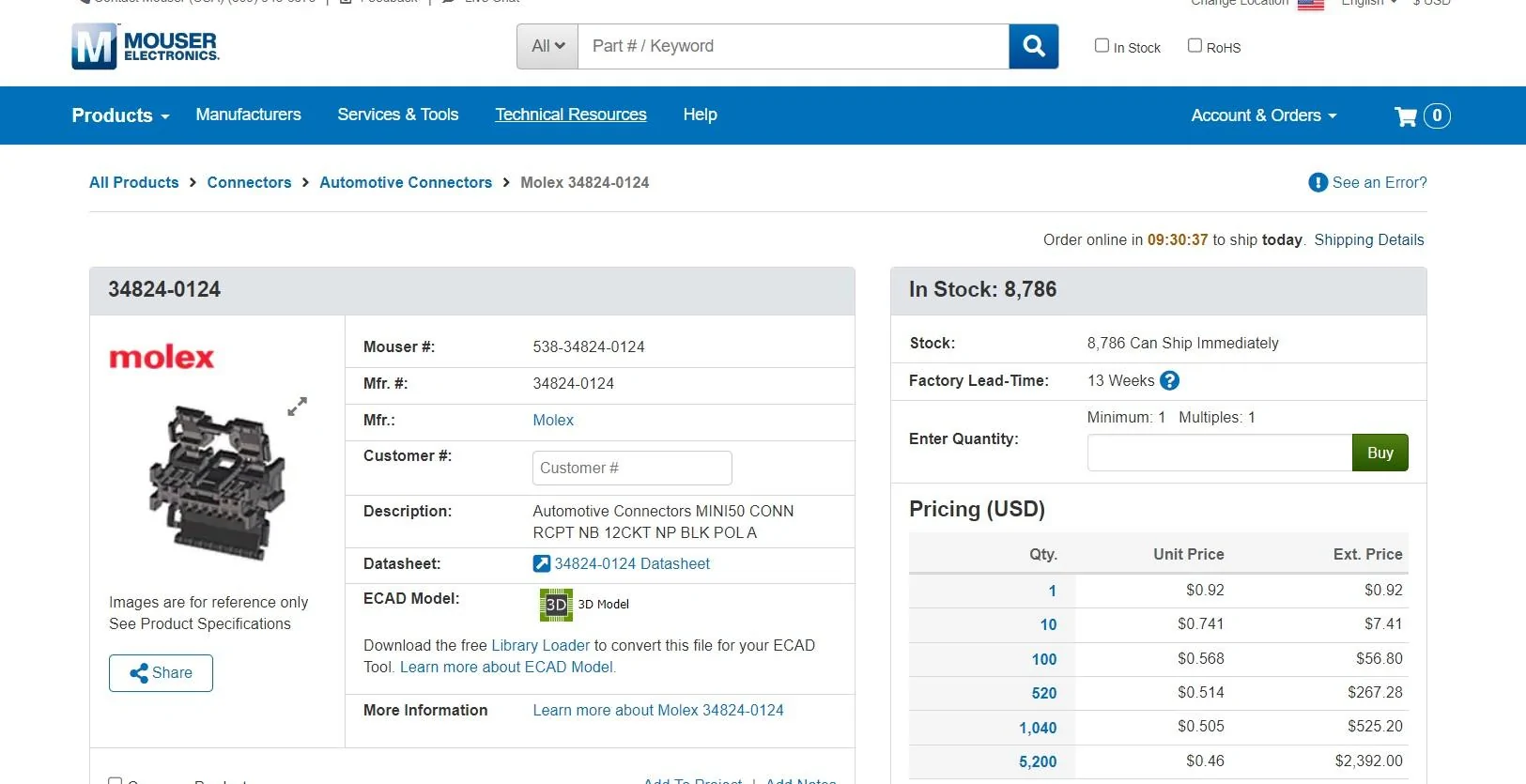Go to Automotive Connectors breadcrumb
Screen dimensions: 1526x784
pyautogui.click(x=406, y=182)
